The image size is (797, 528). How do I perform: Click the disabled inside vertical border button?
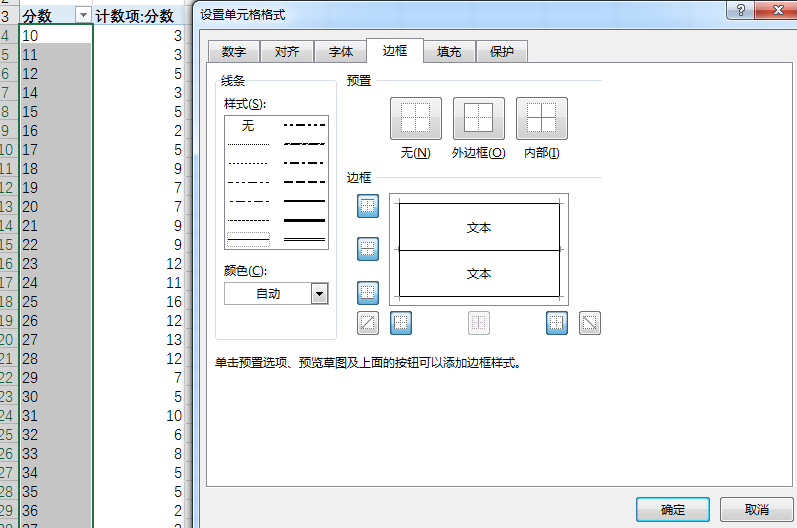(x=479, y=323)
